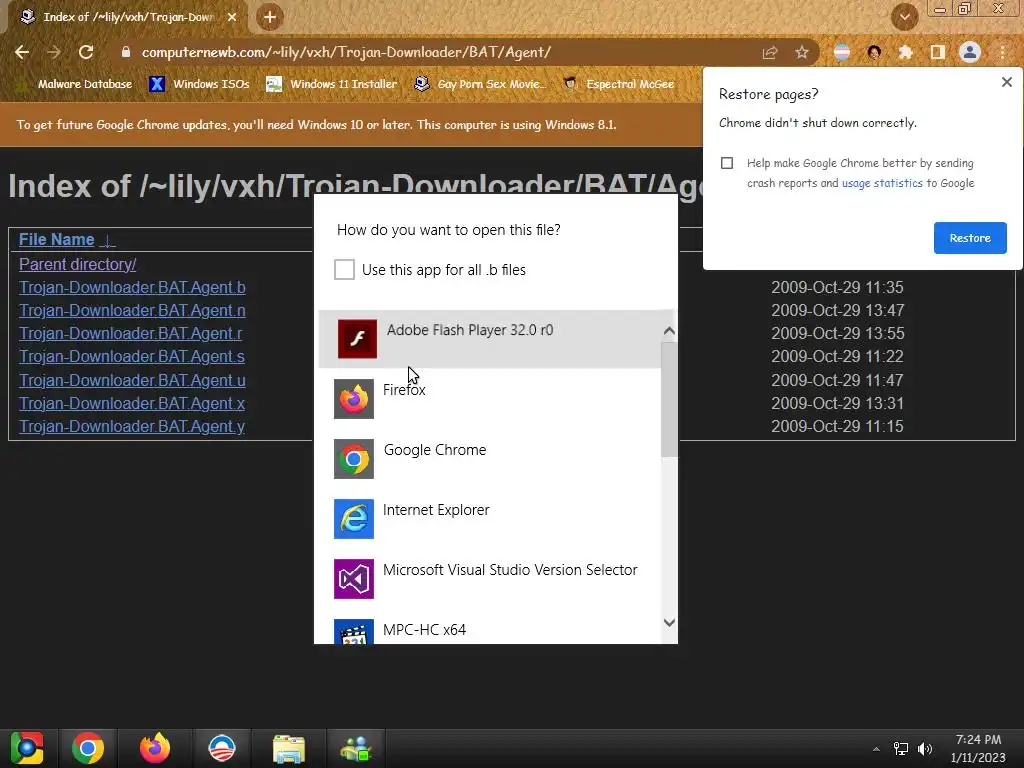
Task: Check 'Use this app for all .b files'
Action: click(x=344, y=269)
